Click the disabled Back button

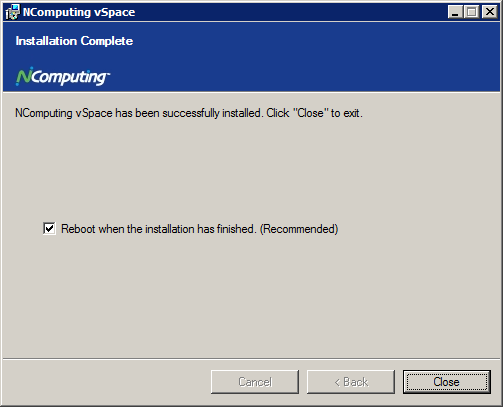point(351,382)
